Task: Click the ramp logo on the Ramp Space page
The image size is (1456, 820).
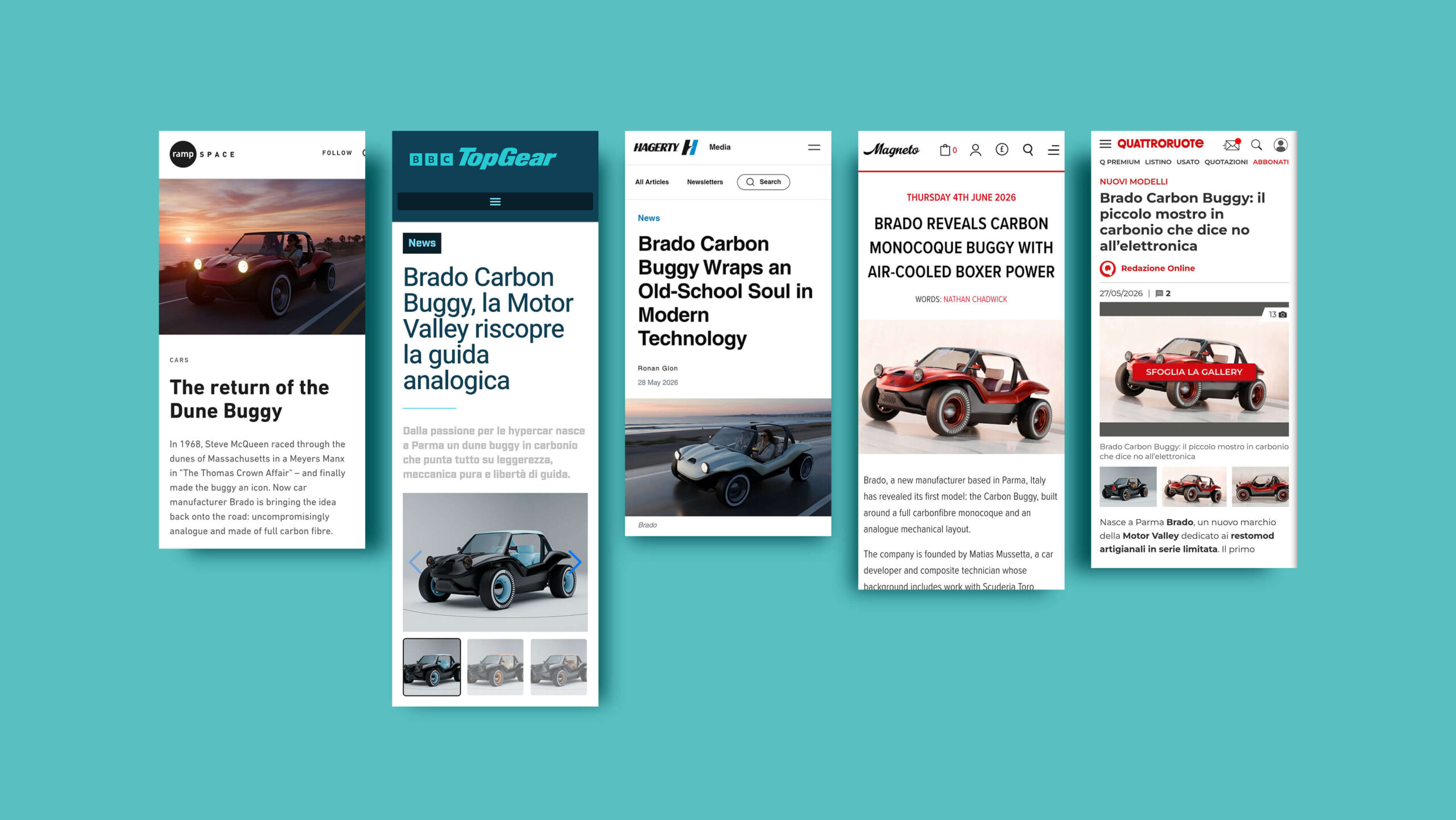Action: 183,154
